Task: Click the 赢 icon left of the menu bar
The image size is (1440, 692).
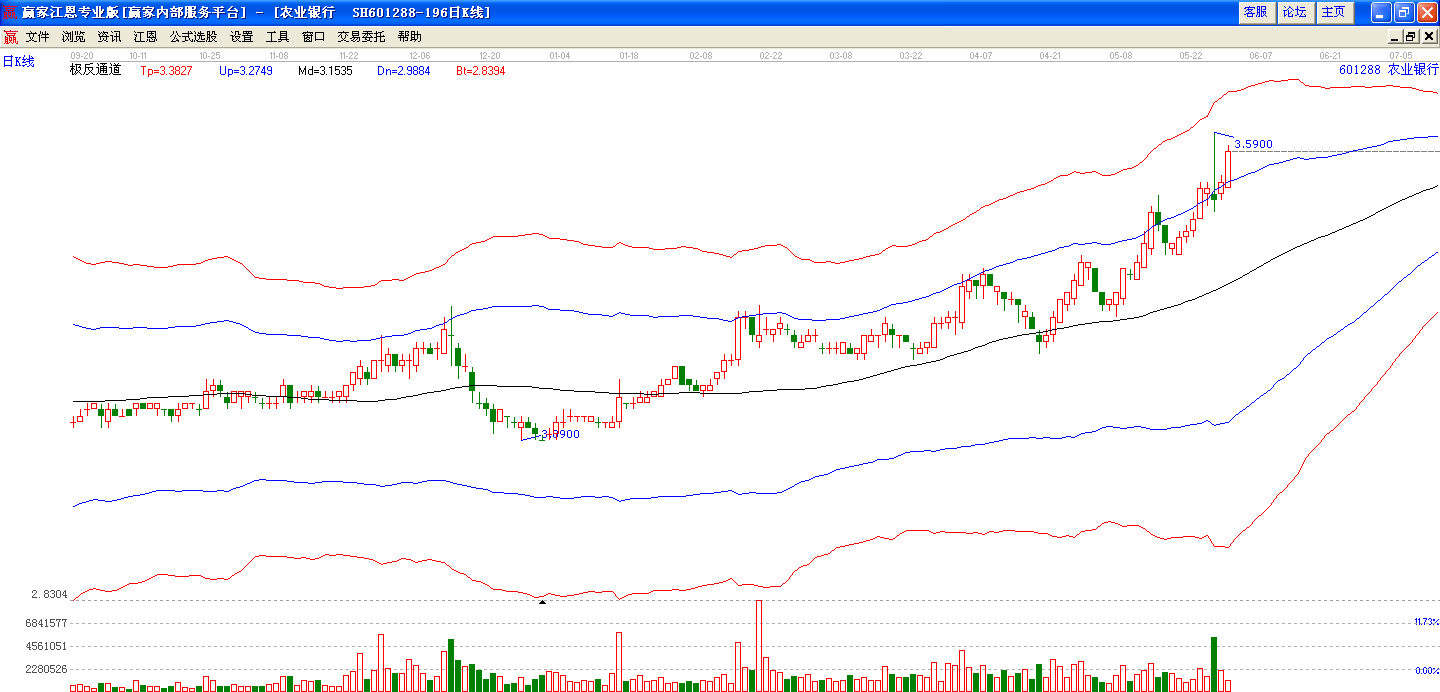Action: pos(10,37)
